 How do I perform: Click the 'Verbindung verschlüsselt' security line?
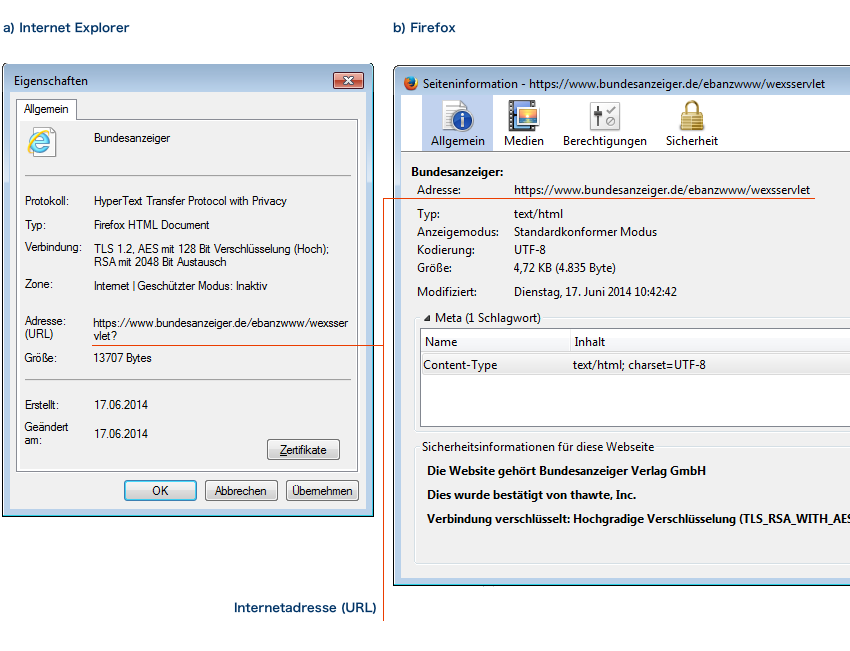pyautogui.click(x=638, y=519)
